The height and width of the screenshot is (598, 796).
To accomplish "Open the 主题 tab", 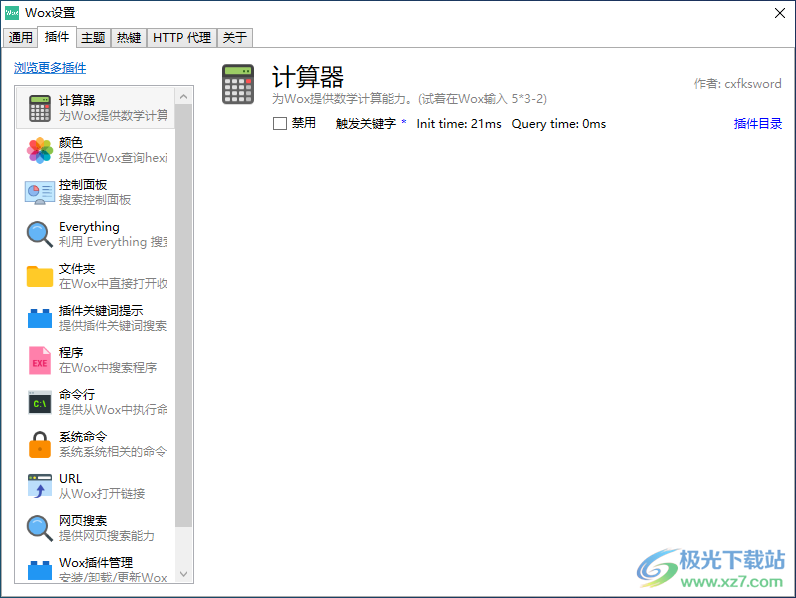I will coord(93,38).
